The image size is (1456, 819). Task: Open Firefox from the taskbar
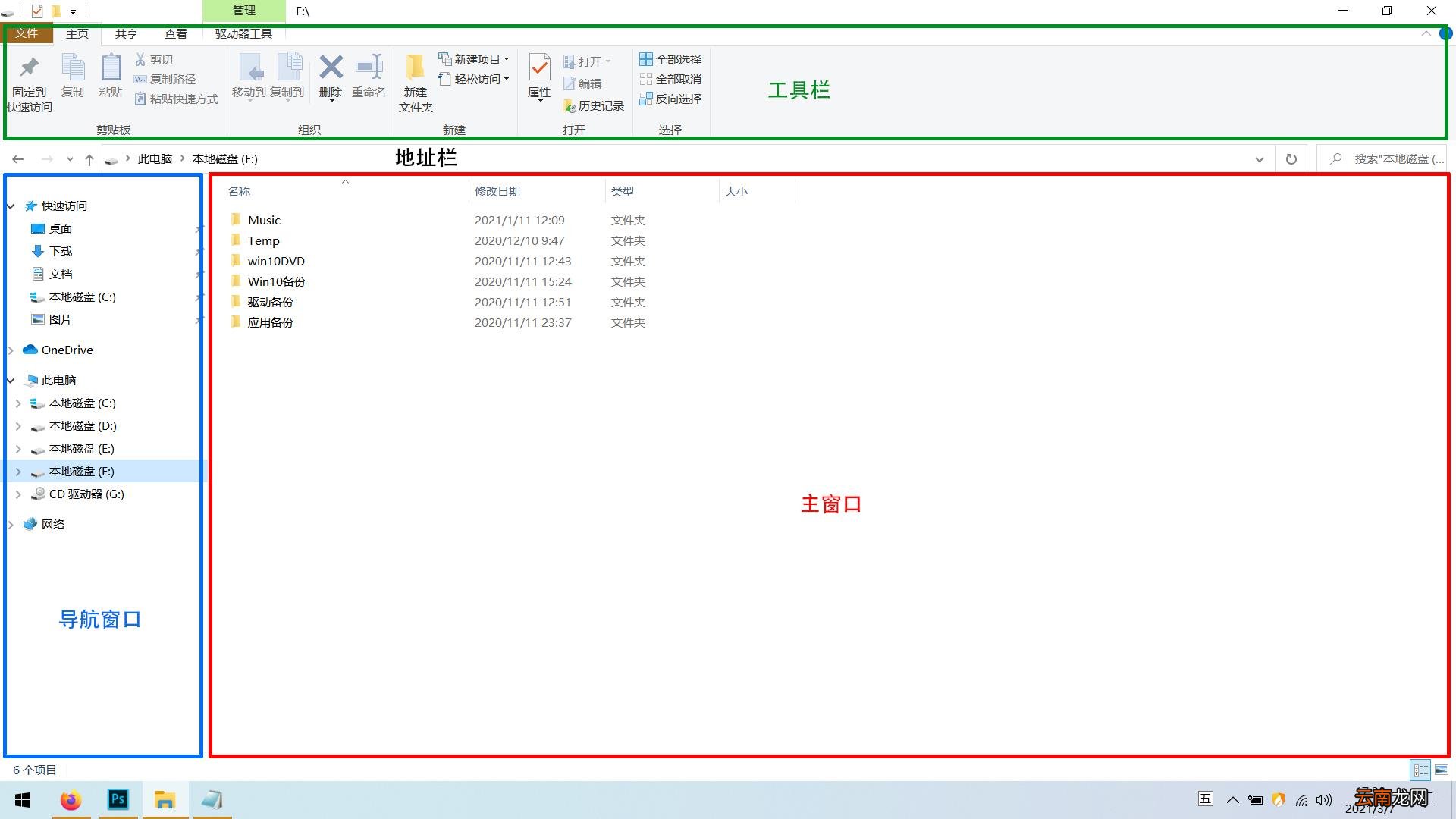[x=71, y=800]
